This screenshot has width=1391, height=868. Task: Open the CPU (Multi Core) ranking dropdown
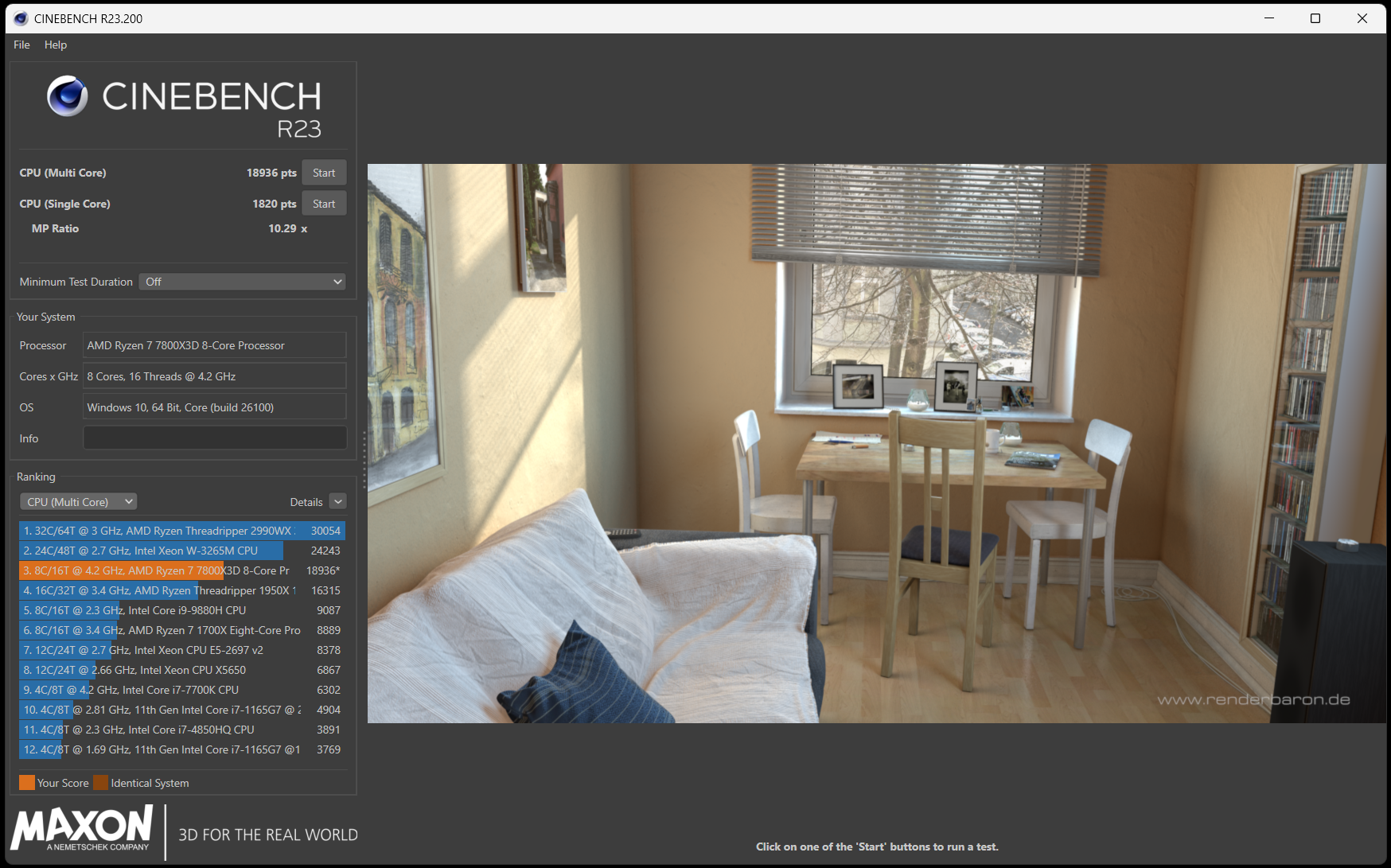coord(78,502)
